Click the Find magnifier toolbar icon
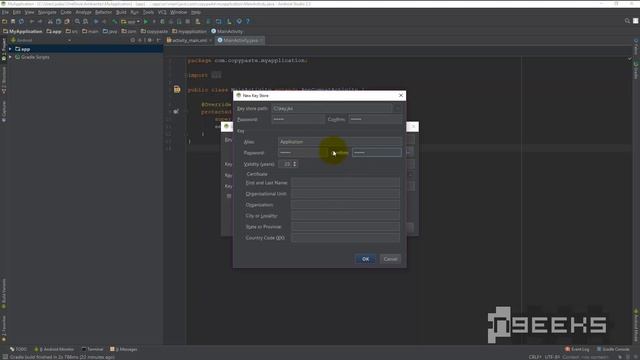Viewport: 640px width, 360px height. (x=77, y=21)
